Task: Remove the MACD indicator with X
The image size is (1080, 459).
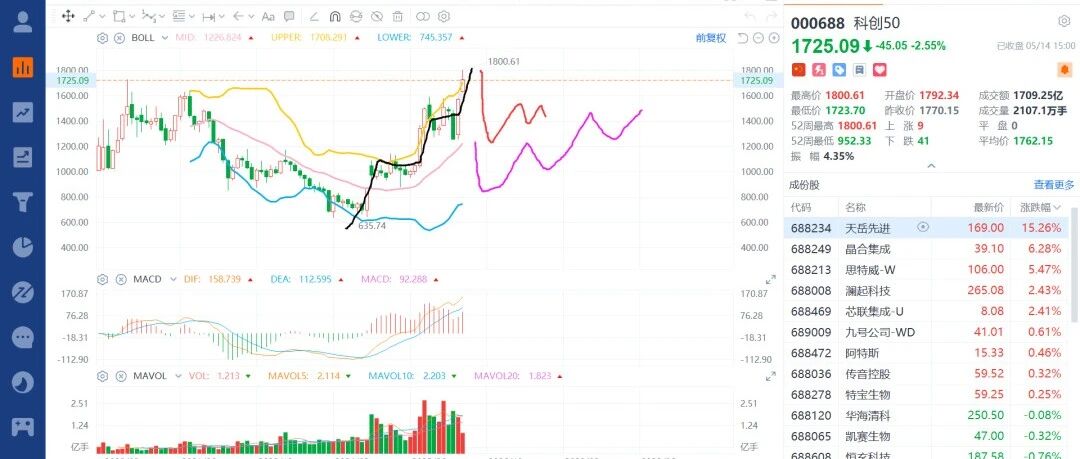Action: click(x=121, y=279)
